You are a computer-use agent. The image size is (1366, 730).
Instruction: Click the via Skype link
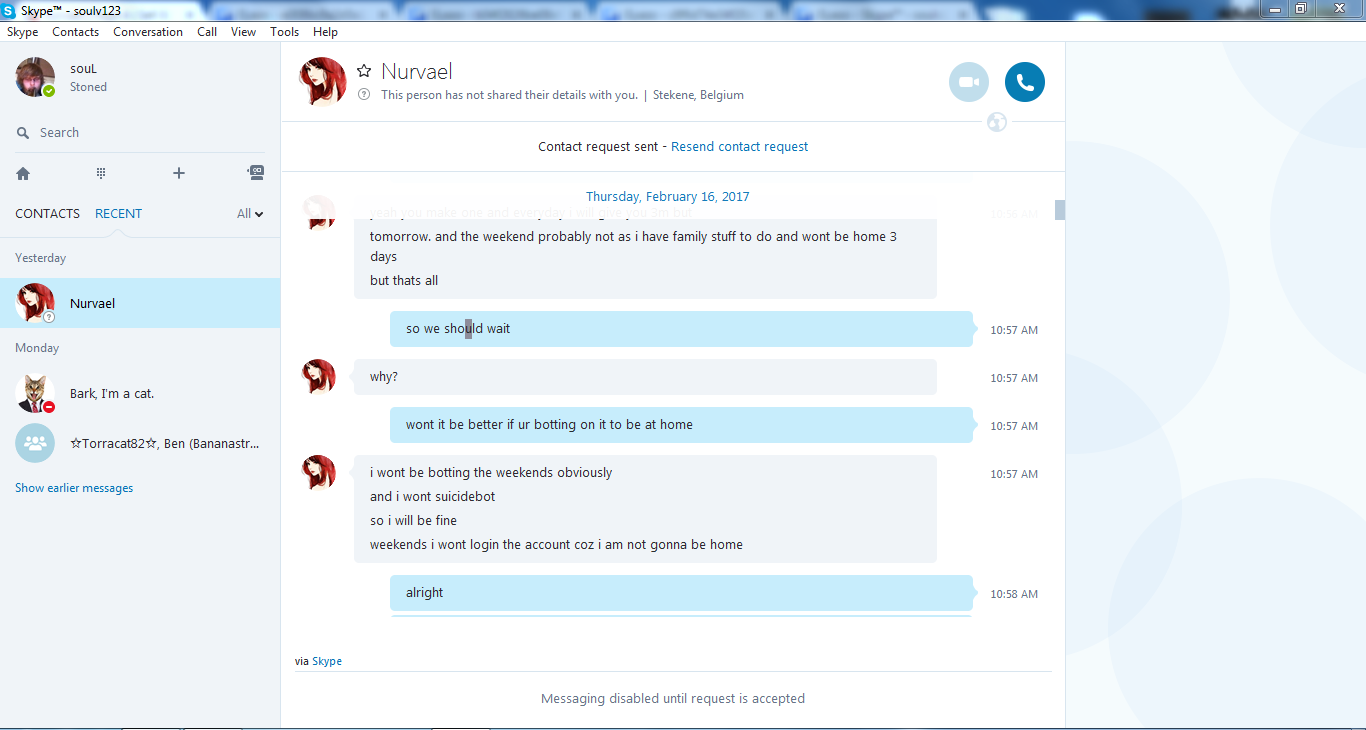point(327,661)
